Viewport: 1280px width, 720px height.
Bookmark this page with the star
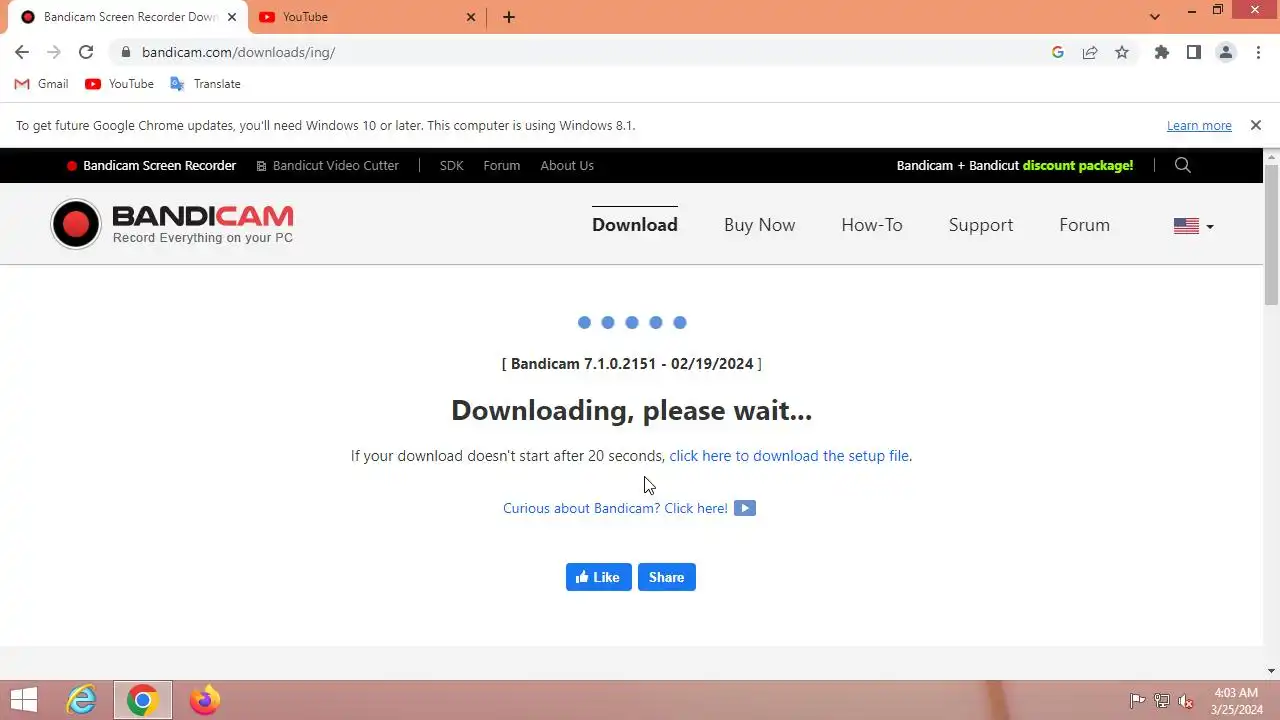(1122, 52)
